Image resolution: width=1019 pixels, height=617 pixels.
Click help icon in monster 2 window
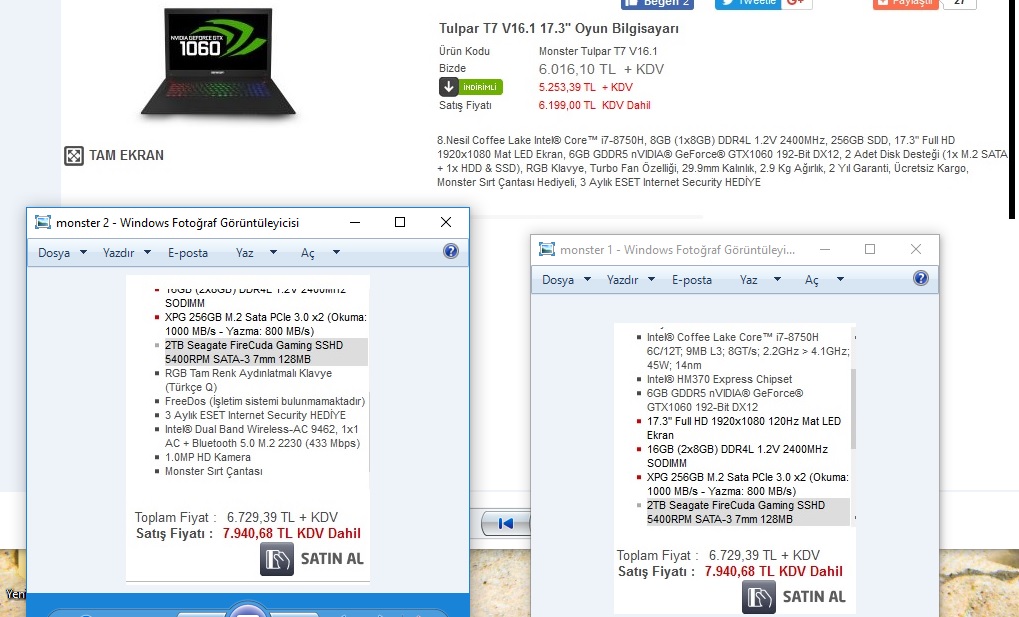pyautogui.click(x=450, y=252)
